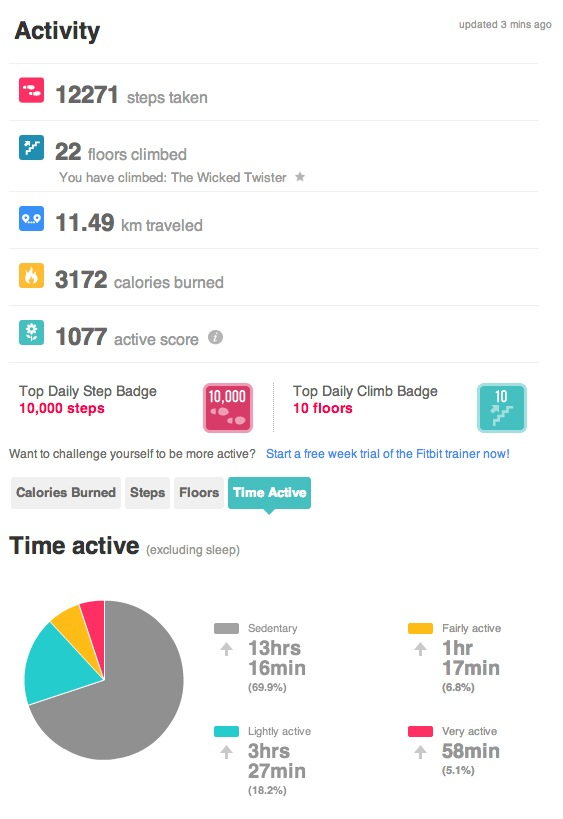Click the gray Sedentary legend swatch
This screenshot has height=819, width=563.
(x=226, y=628)
